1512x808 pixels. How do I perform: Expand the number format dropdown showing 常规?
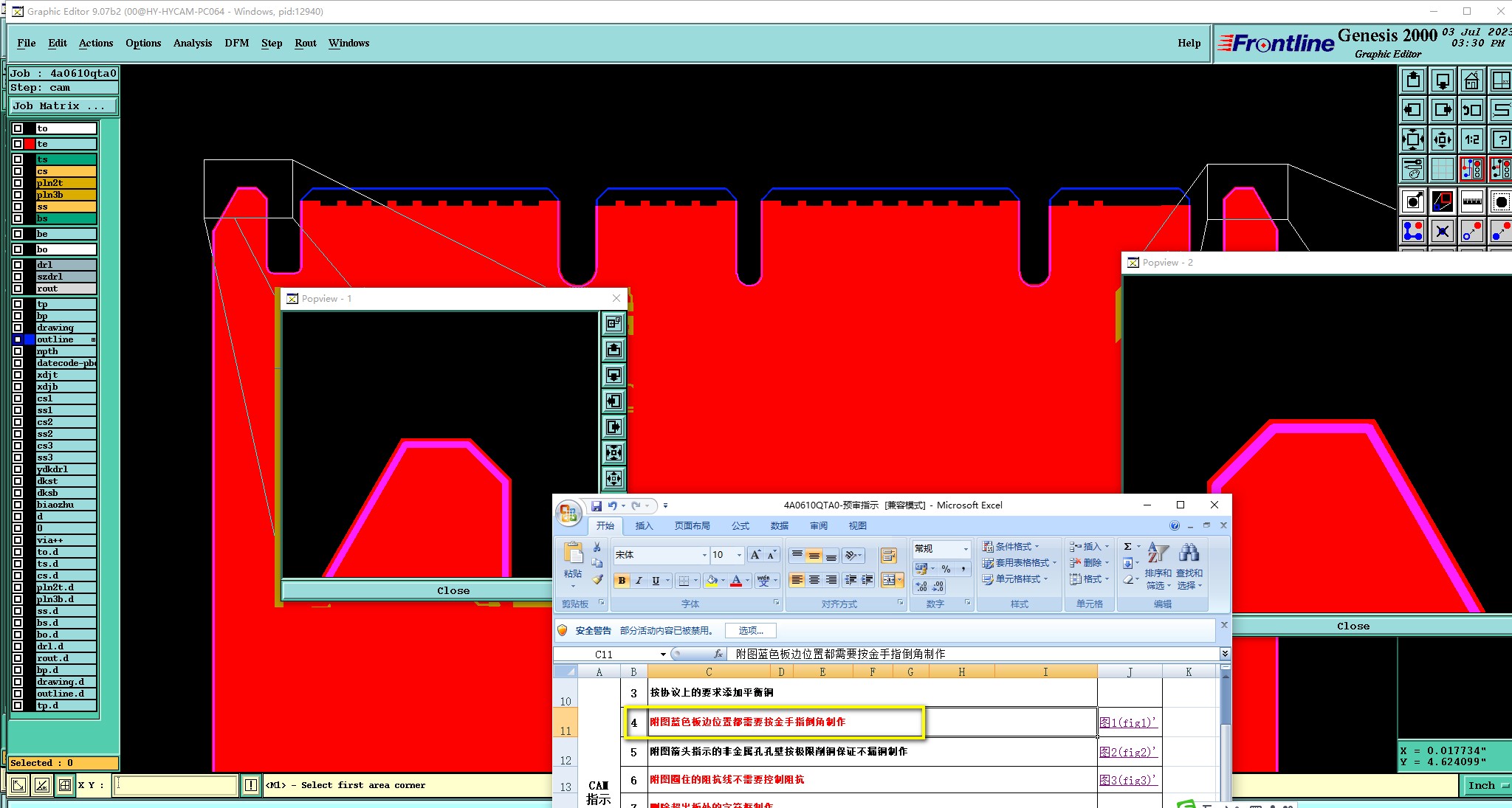[965, 549]
